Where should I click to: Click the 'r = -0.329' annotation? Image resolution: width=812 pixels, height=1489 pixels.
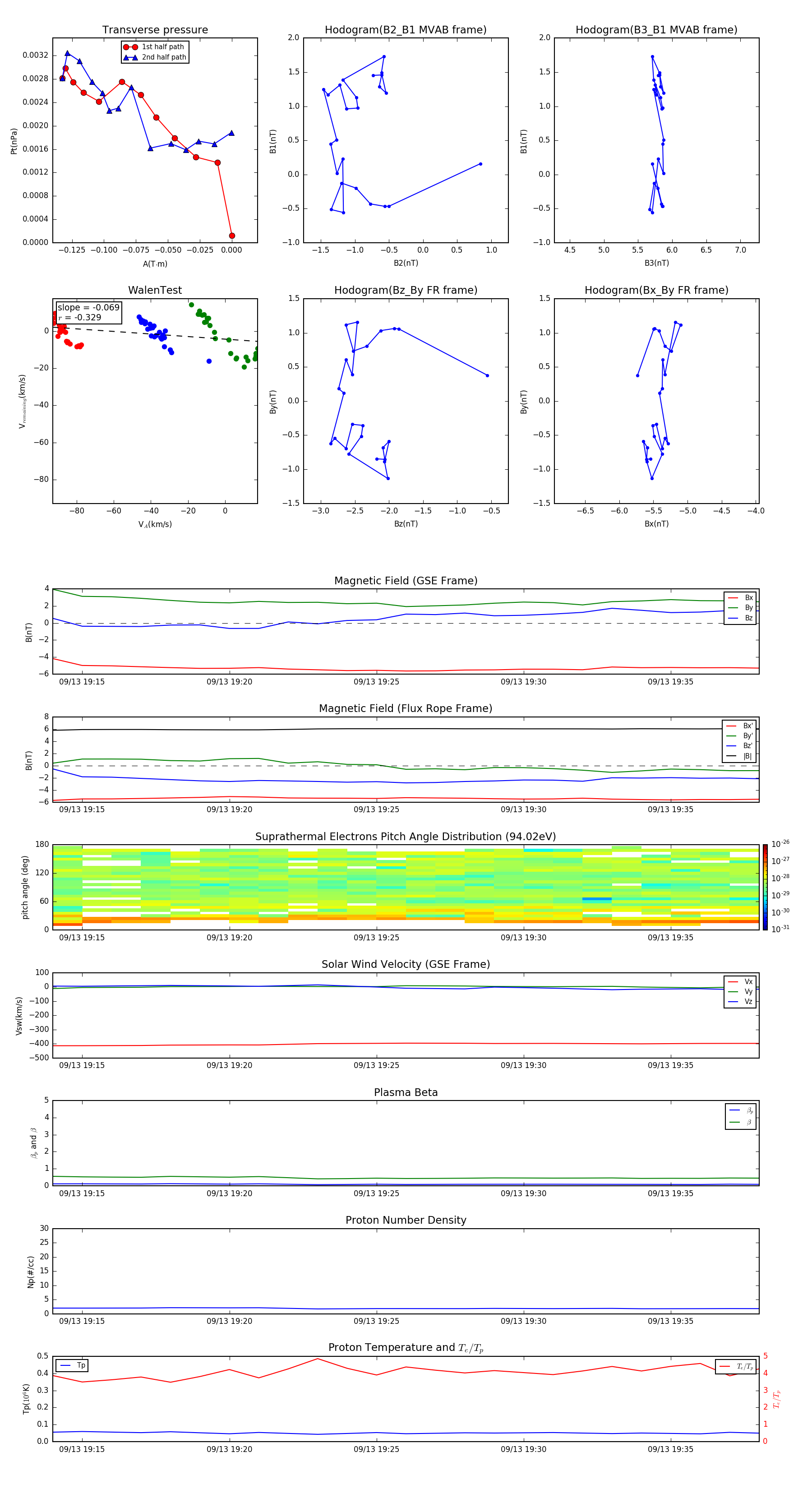pos(80,317)
